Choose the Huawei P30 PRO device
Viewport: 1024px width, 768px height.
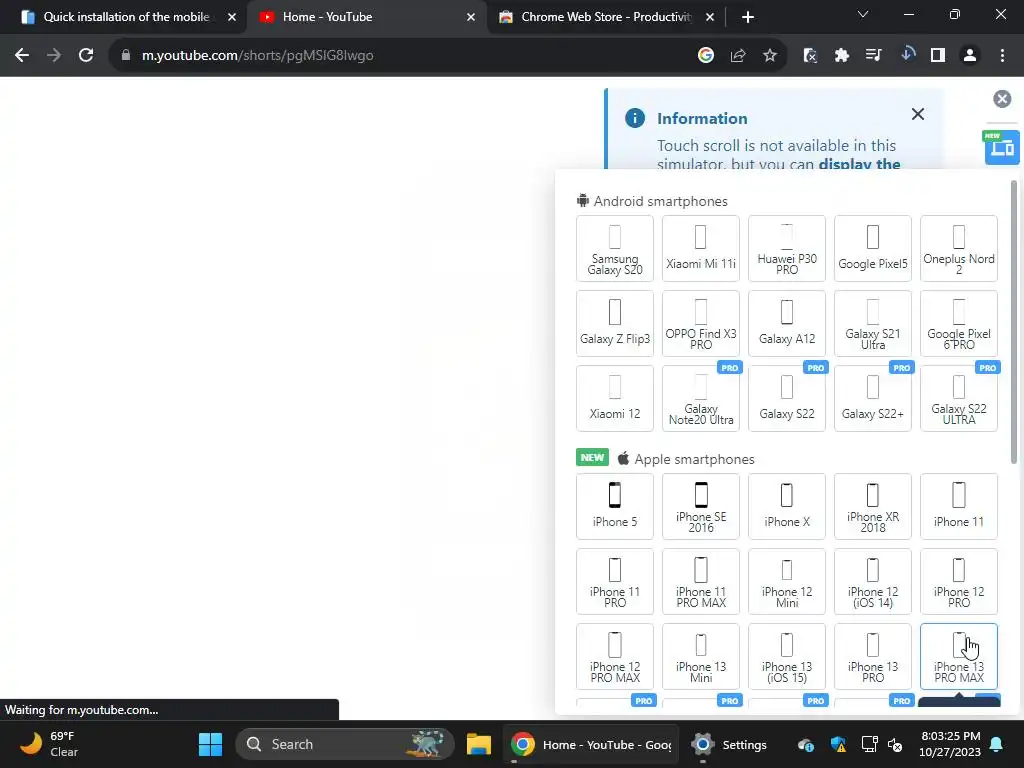[x=787, y=248]
